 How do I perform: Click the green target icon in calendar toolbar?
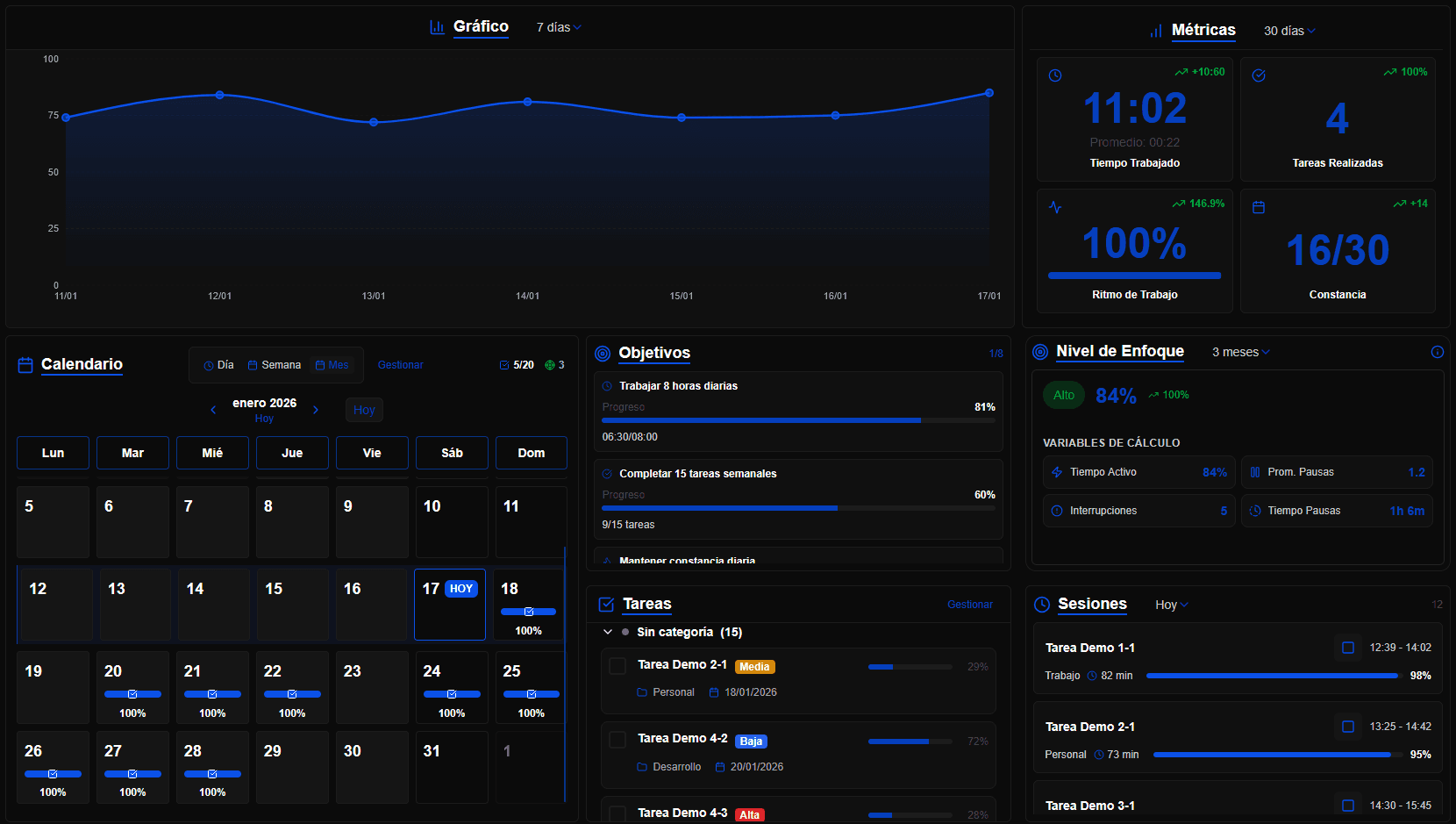click(x=551, y=364)
